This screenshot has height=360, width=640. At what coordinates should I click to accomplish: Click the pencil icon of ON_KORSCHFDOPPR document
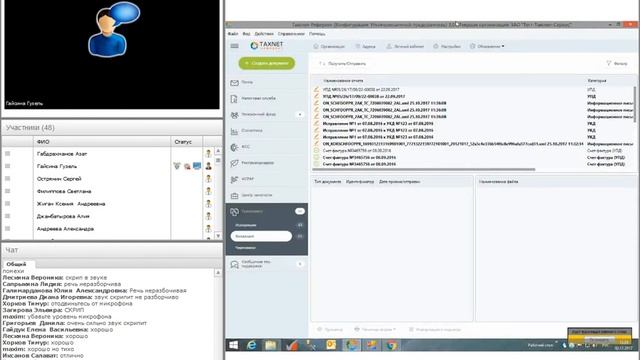coord(316,144)
